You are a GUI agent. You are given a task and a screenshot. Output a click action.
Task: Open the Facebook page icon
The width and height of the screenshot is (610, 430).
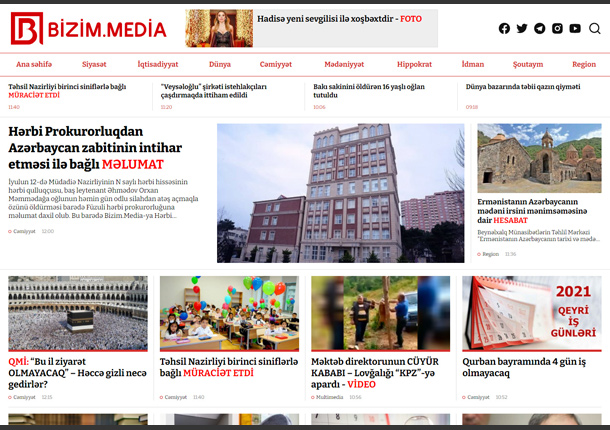(504, 29)
